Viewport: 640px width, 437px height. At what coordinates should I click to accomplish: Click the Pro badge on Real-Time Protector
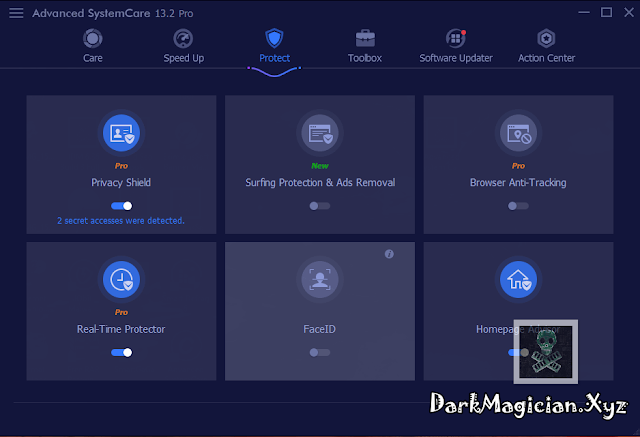tap(121, 312)
